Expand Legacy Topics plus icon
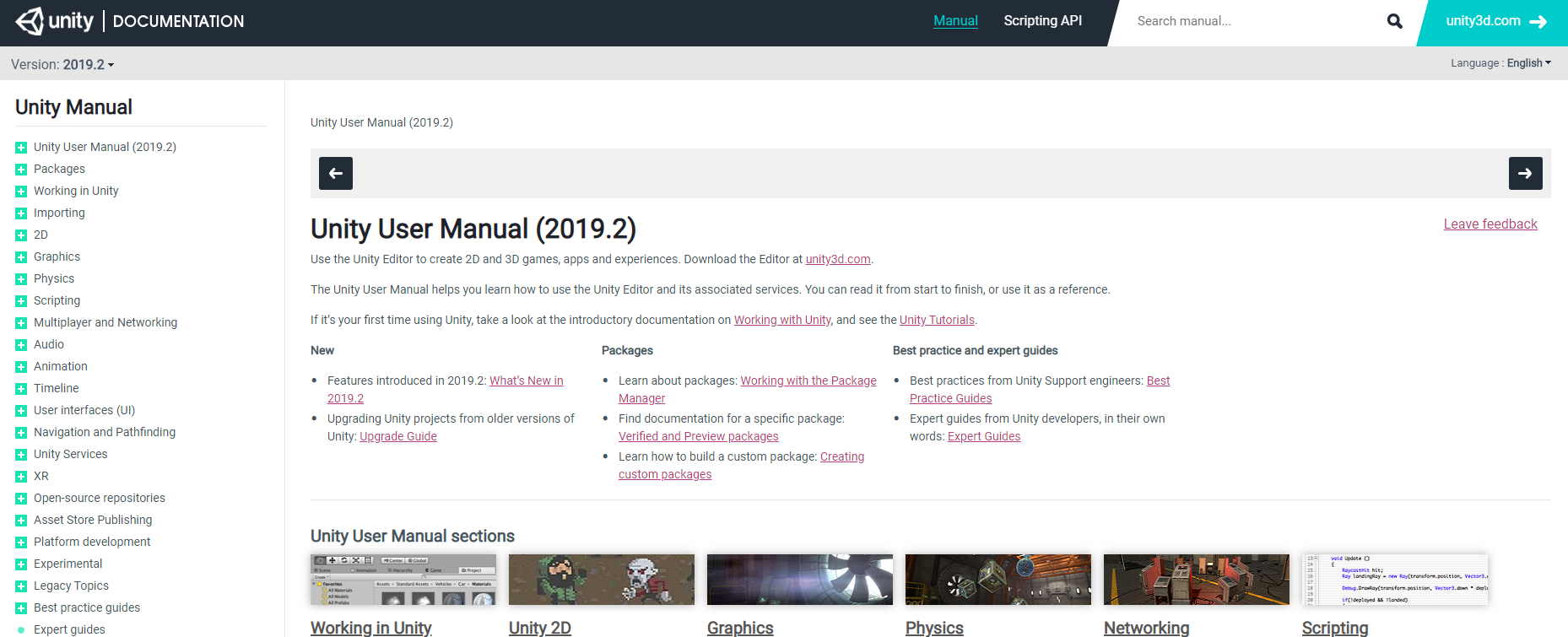Image resolution: width=1568 pixels, height=637 pixels. 21,586
